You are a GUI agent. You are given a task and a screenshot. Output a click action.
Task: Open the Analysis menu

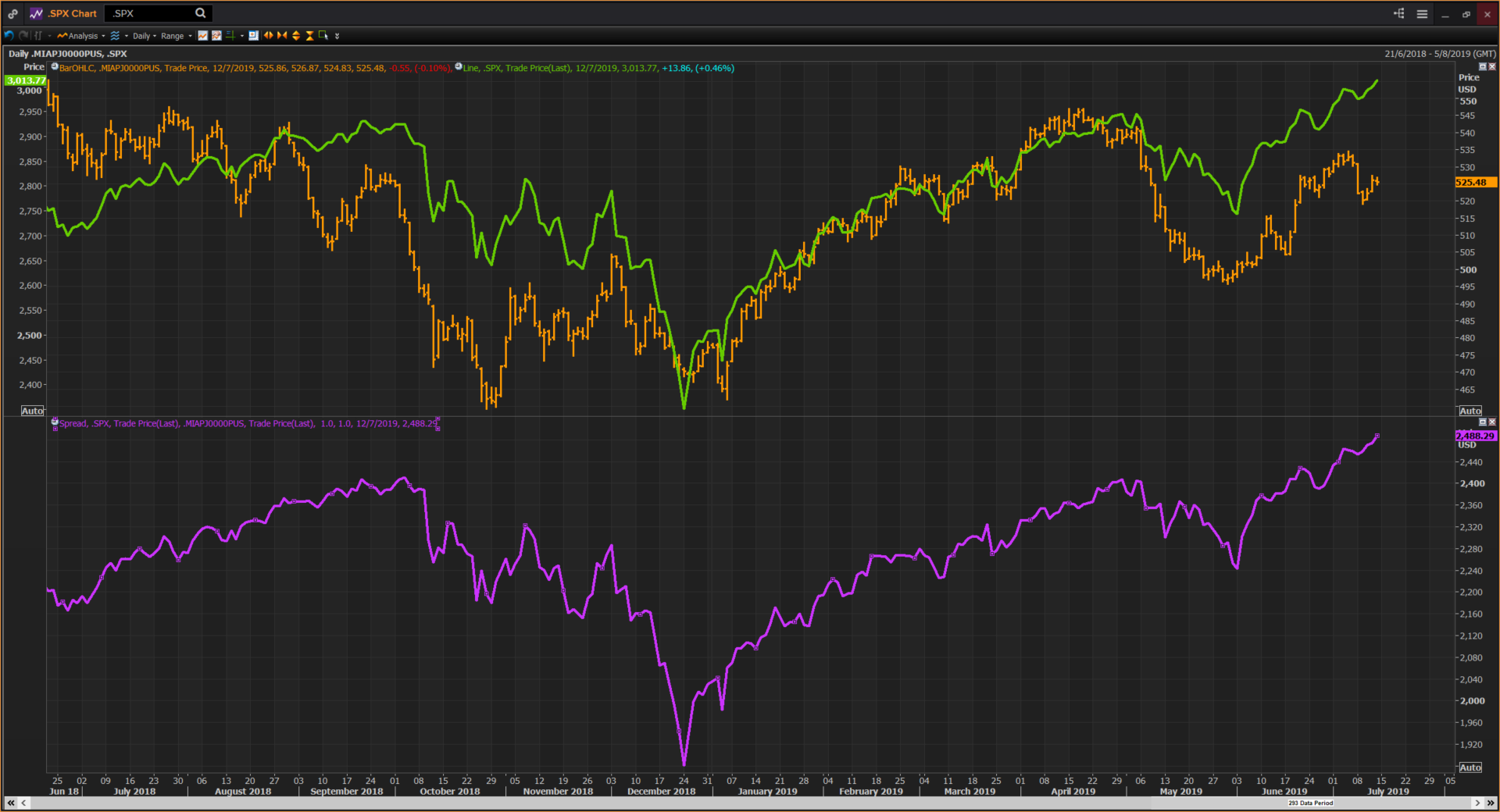80,36
